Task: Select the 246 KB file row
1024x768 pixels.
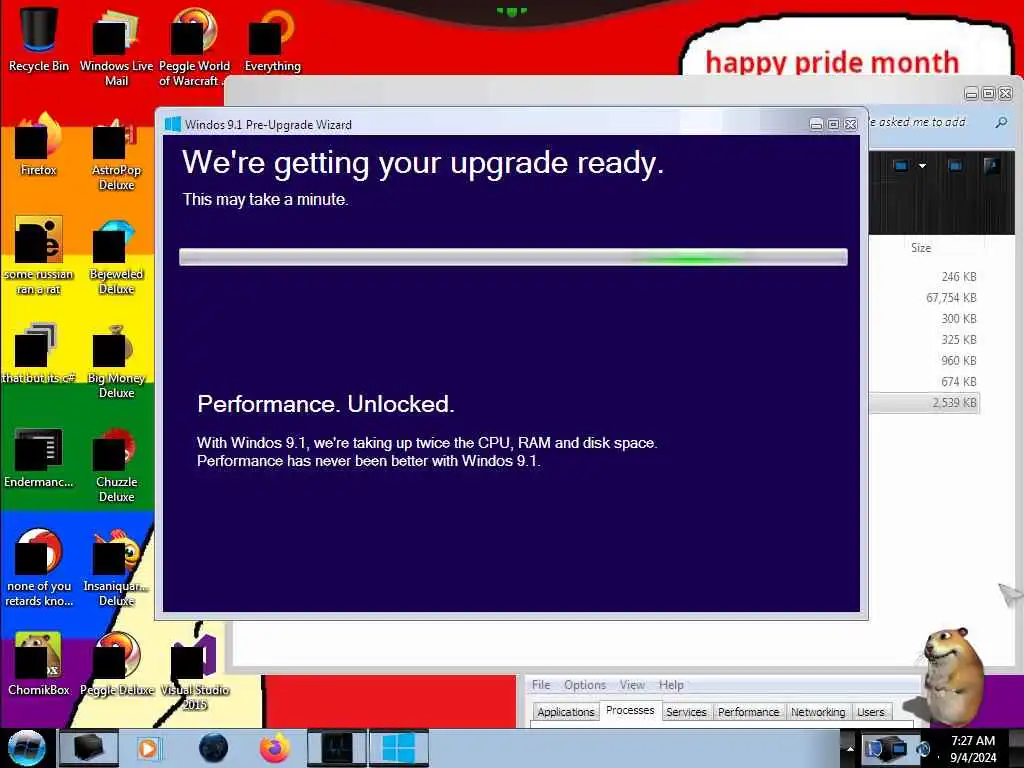Action: coord(925,277)
